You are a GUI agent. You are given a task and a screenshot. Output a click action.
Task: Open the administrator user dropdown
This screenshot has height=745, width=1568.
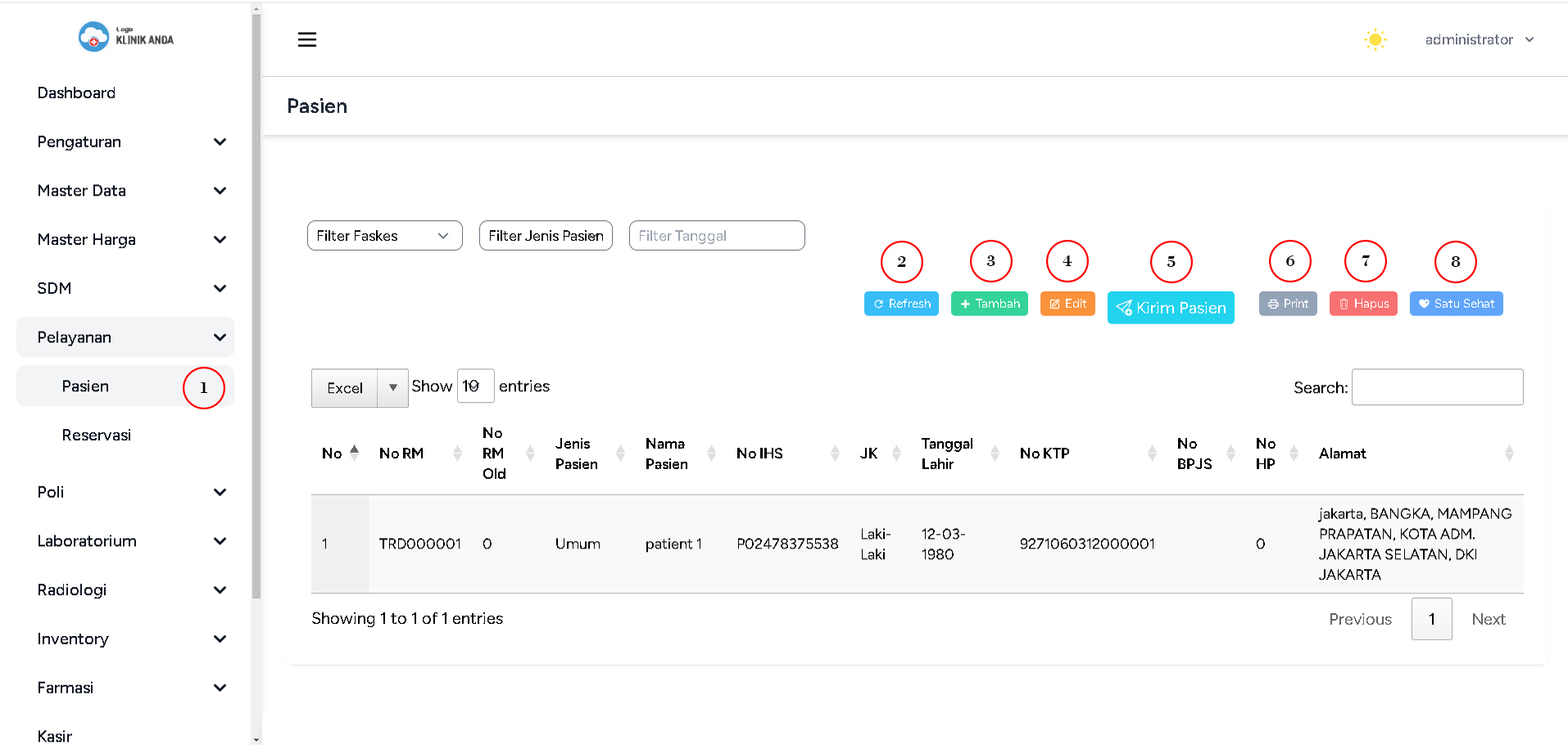click(1479, 39)
